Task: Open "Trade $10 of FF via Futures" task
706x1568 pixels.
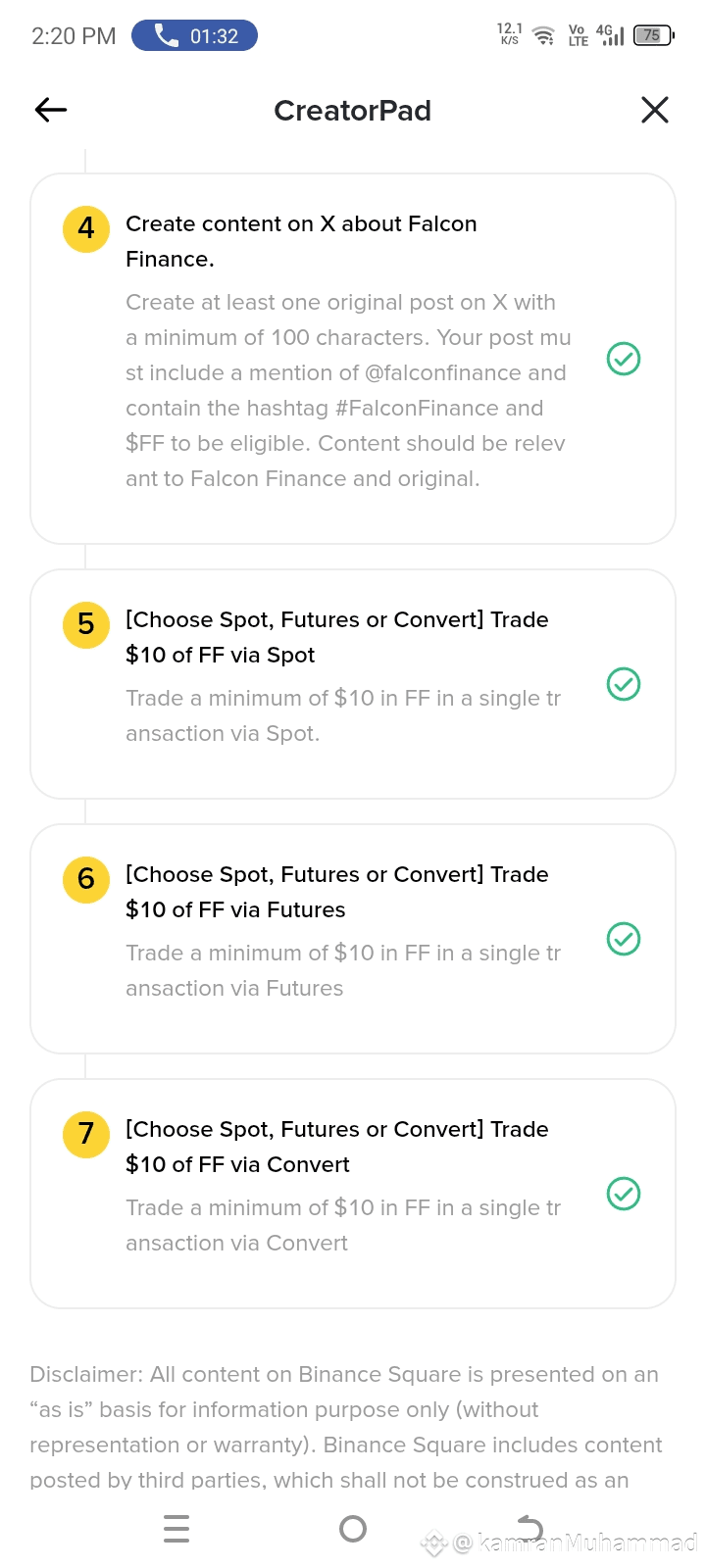Action: (336, 892)
